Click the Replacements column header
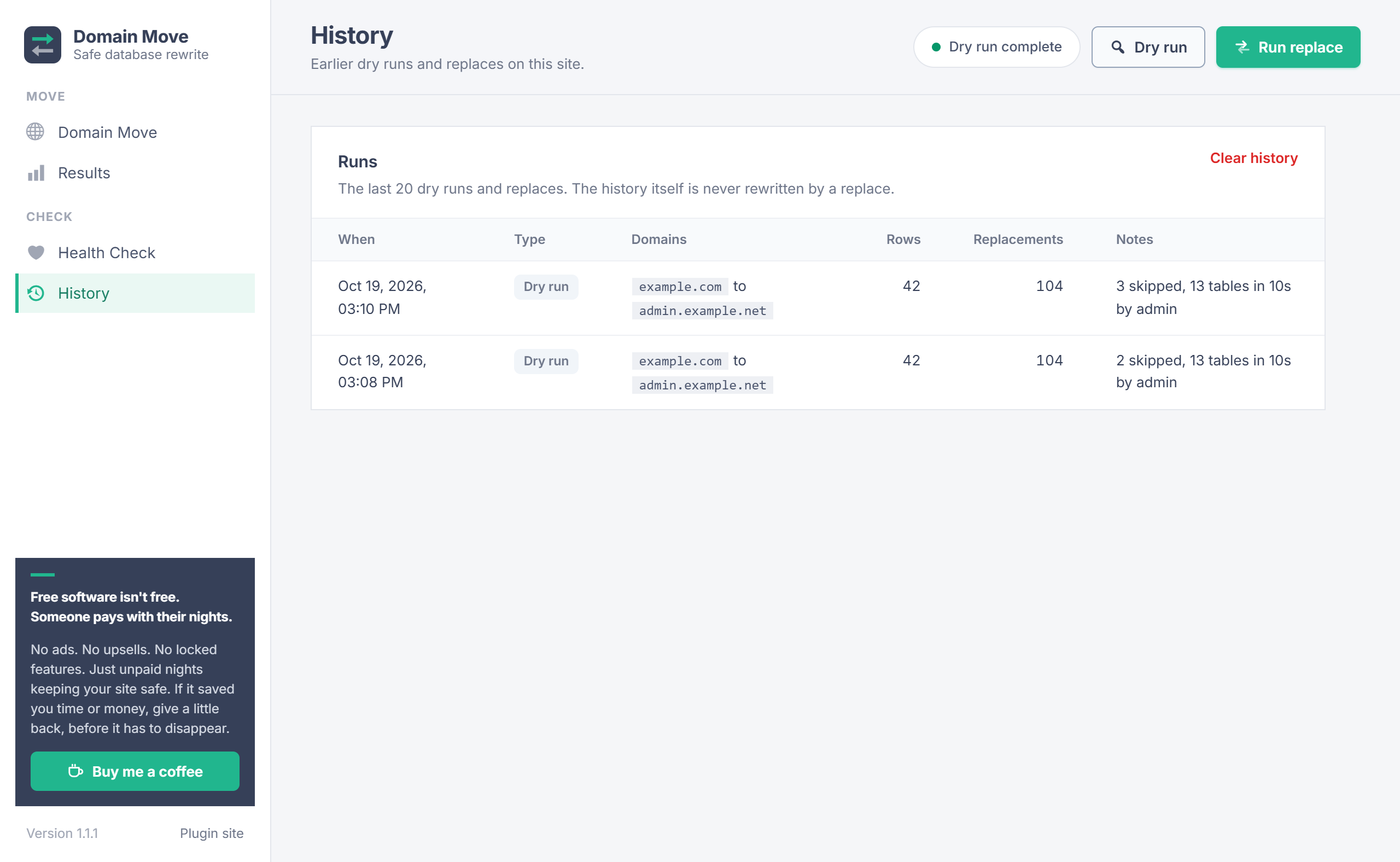Image resolution: width=1400 pixels, height=862 pixels. [1018, 240]
